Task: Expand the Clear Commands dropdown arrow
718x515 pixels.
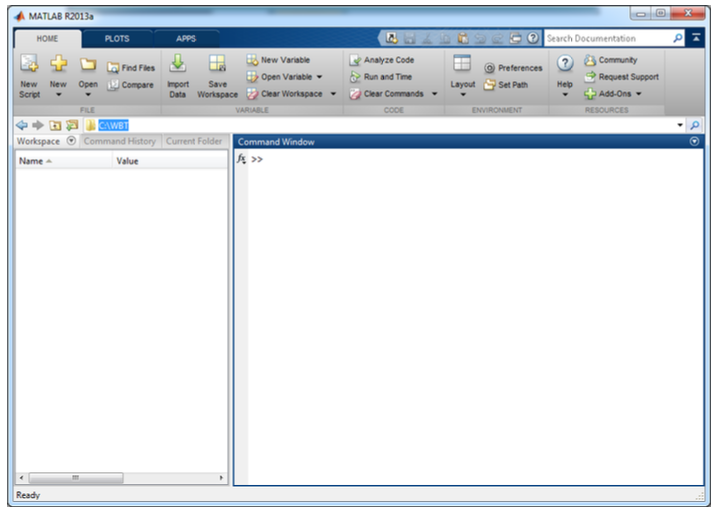Action: [435, 94]
